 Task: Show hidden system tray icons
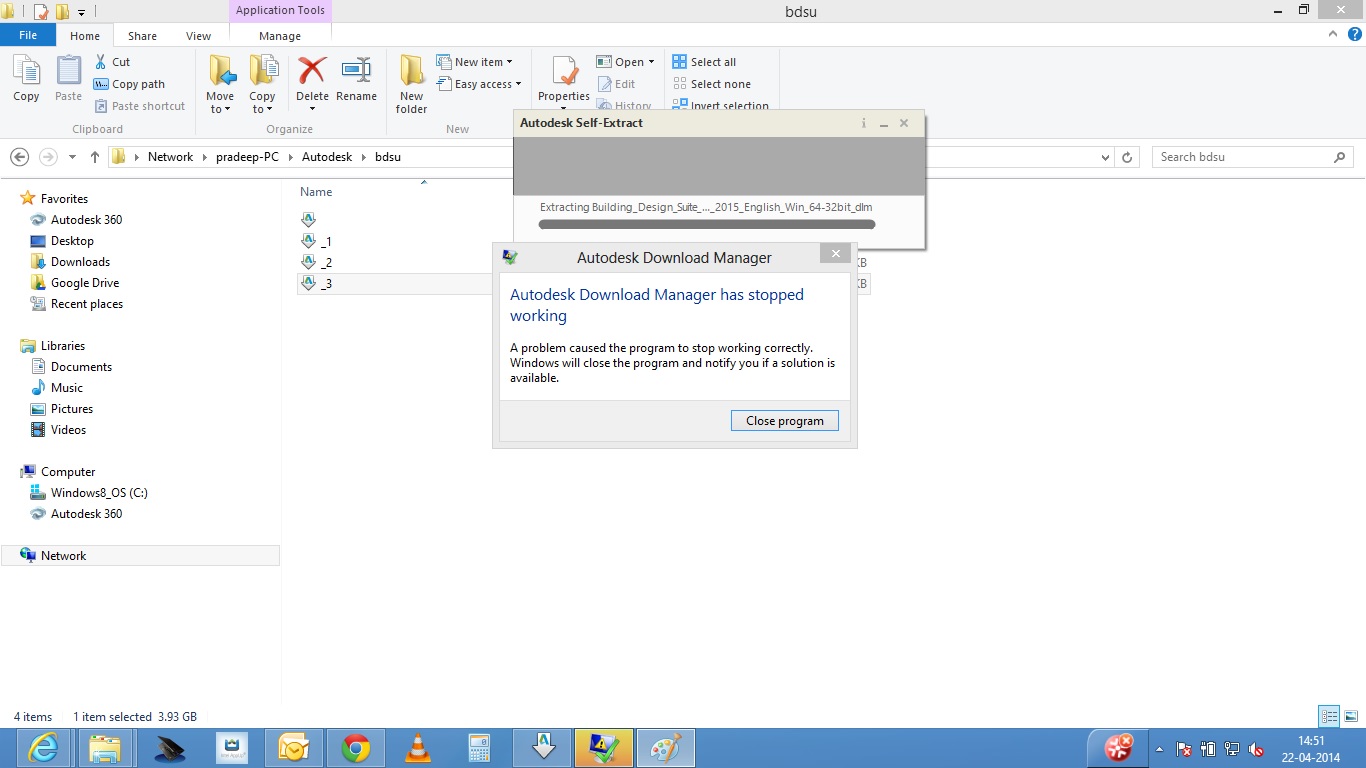click(x=1159, y=748)
